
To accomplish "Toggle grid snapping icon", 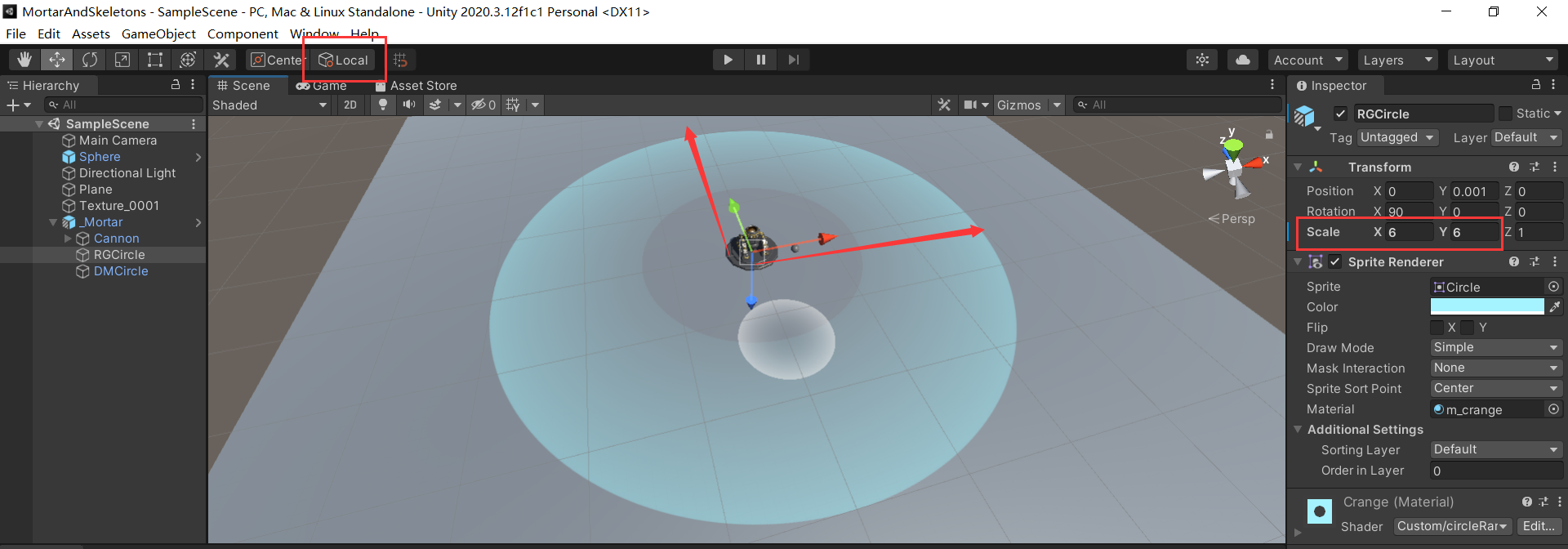I will 400,60.
